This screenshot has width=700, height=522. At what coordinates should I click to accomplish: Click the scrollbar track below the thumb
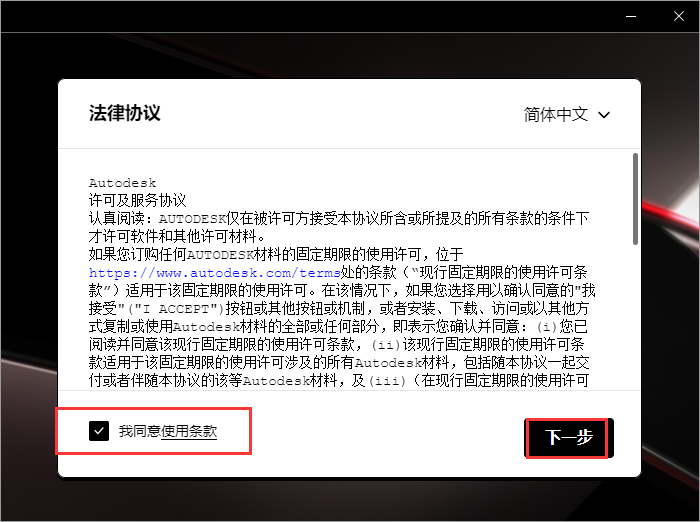pyautogui.click(x=634, y=320)
